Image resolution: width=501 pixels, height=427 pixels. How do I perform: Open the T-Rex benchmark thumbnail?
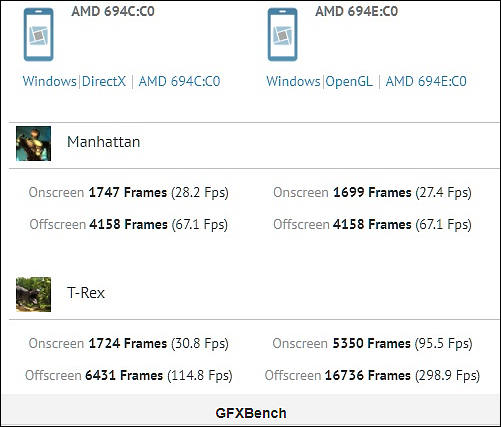tap(33, 294)
